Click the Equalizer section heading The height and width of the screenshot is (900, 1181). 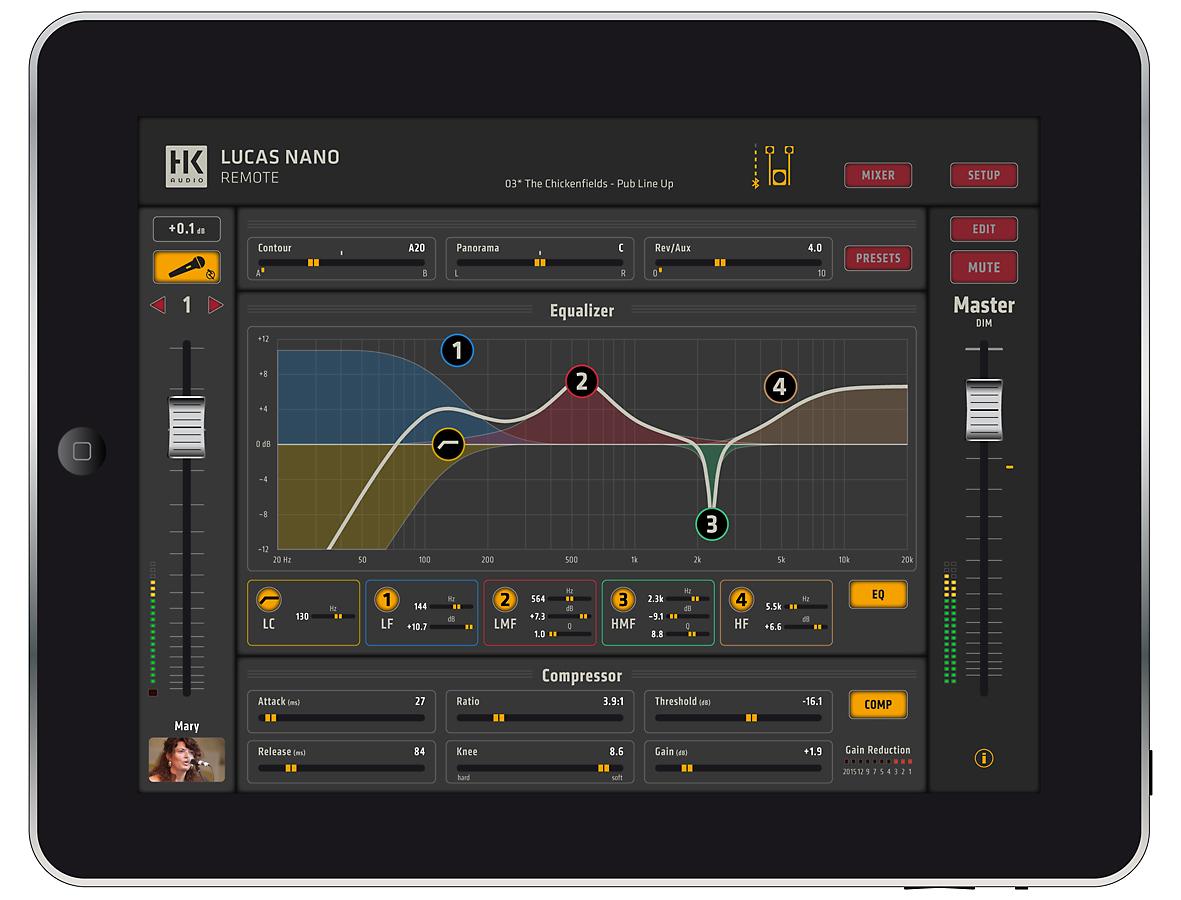coord(581,311)
